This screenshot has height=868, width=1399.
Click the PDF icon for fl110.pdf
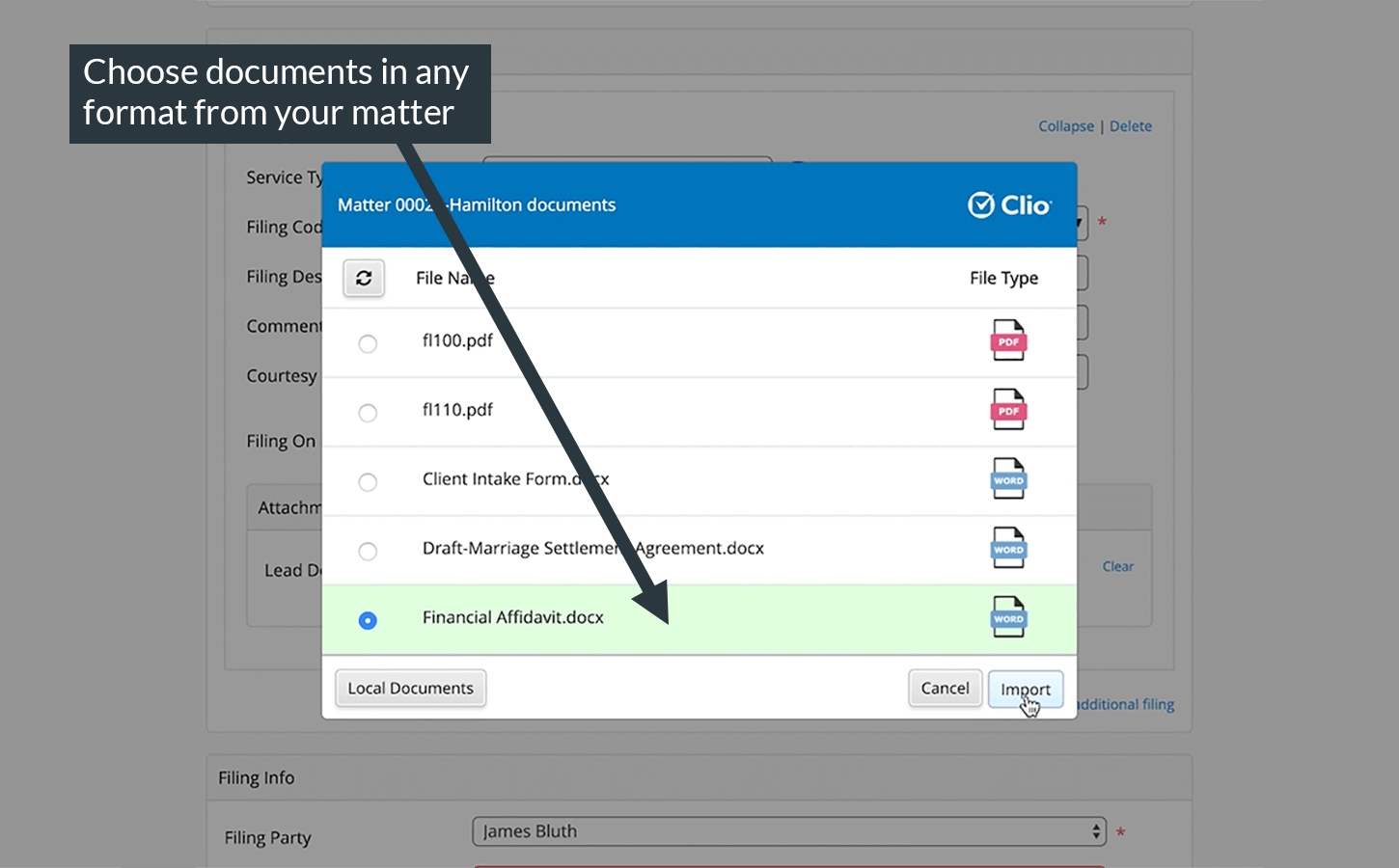[1008, 410]
